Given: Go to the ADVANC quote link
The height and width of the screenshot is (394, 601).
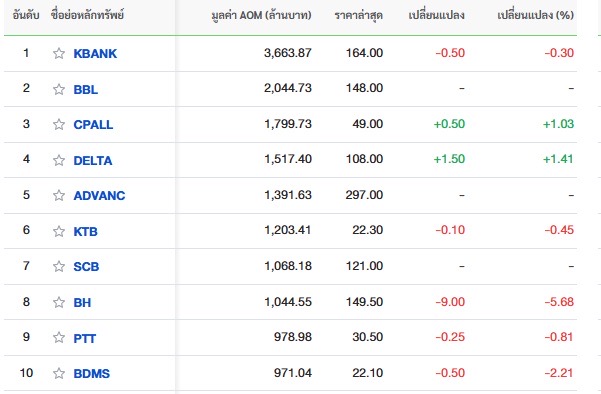Looking at the screenshot, I should 99,196.
